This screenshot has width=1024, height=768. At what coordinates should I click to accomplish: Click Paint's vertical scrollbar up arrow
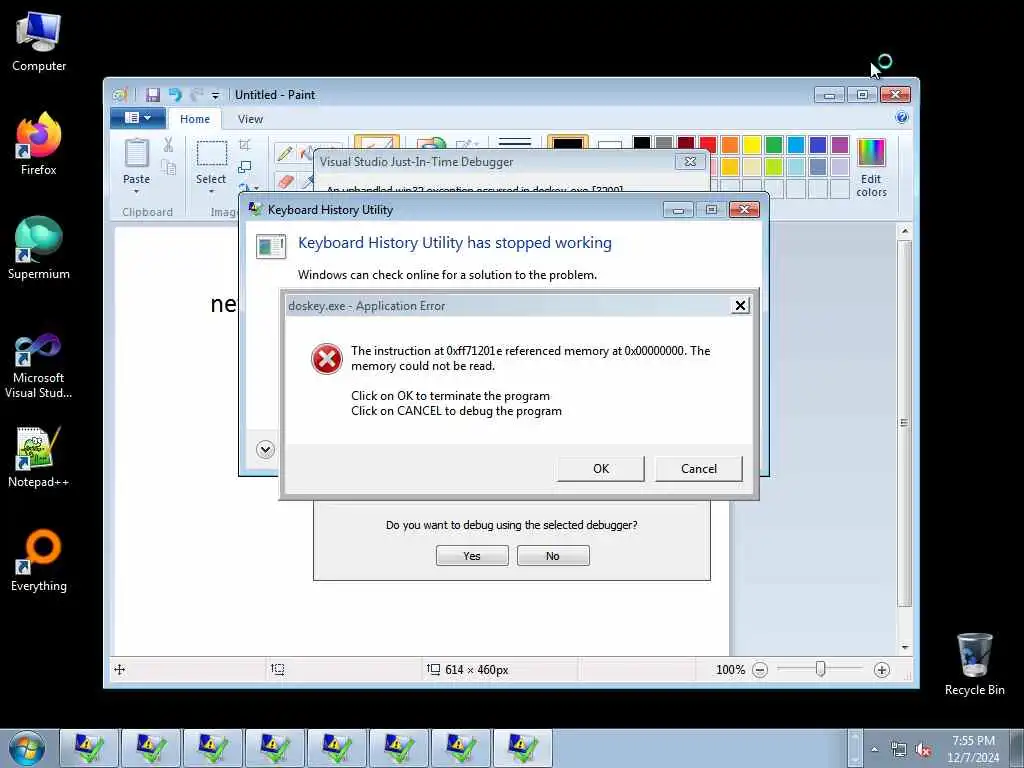904,231
